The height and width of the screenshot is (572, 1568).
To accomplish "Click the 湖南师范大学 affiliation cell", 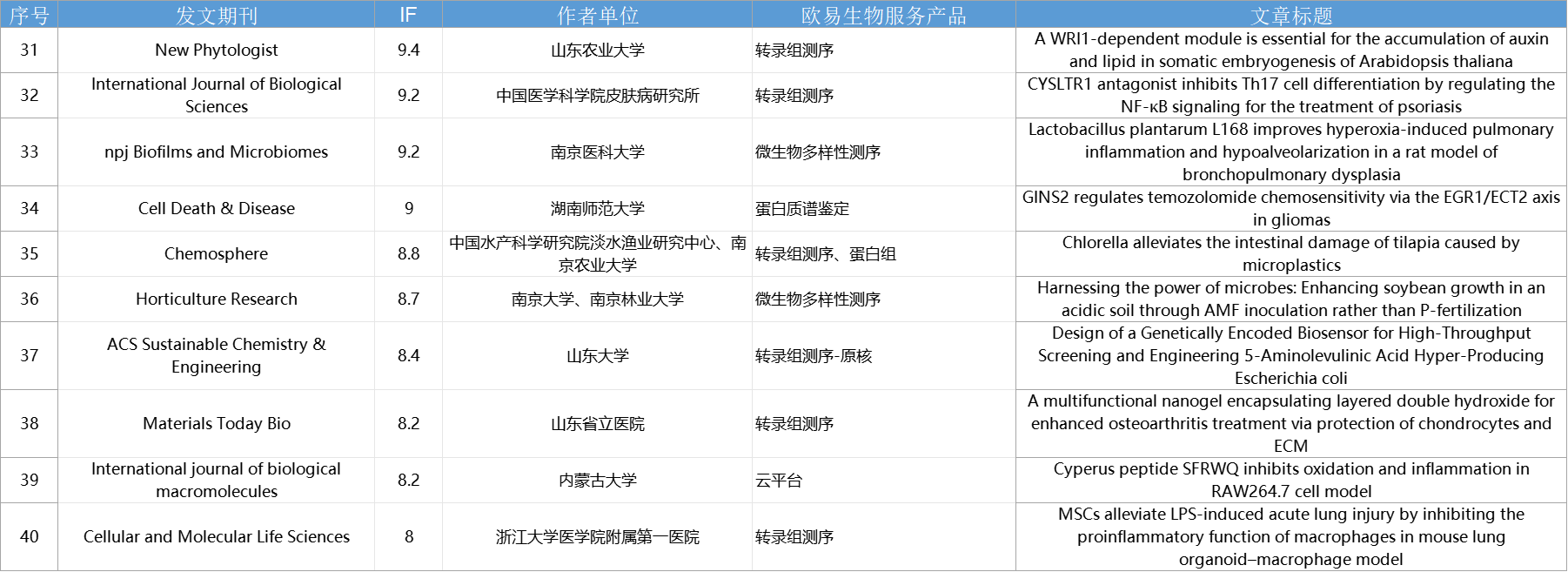I will [x=598, y=209].
